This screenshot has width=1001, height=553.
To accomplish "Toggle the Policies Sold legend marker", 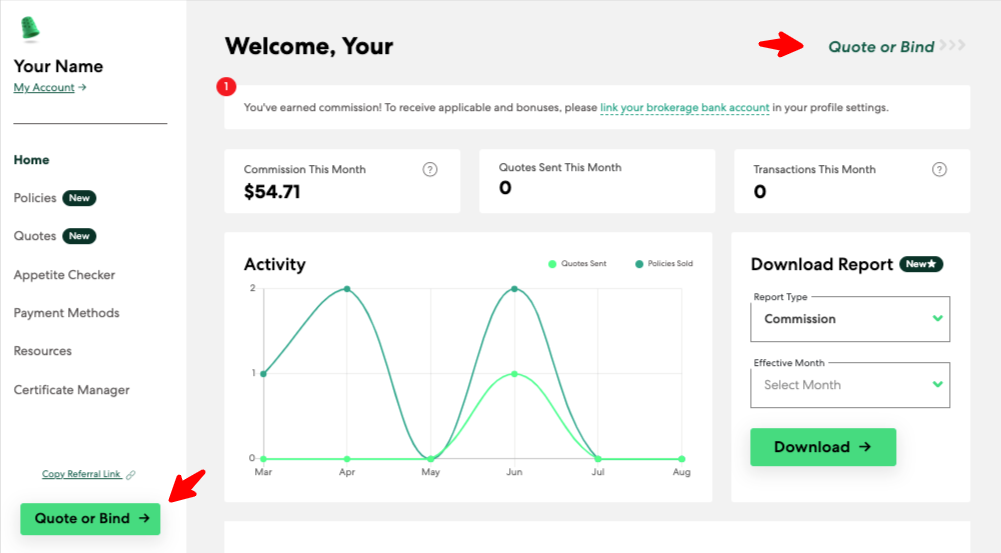I will [640, 264].
